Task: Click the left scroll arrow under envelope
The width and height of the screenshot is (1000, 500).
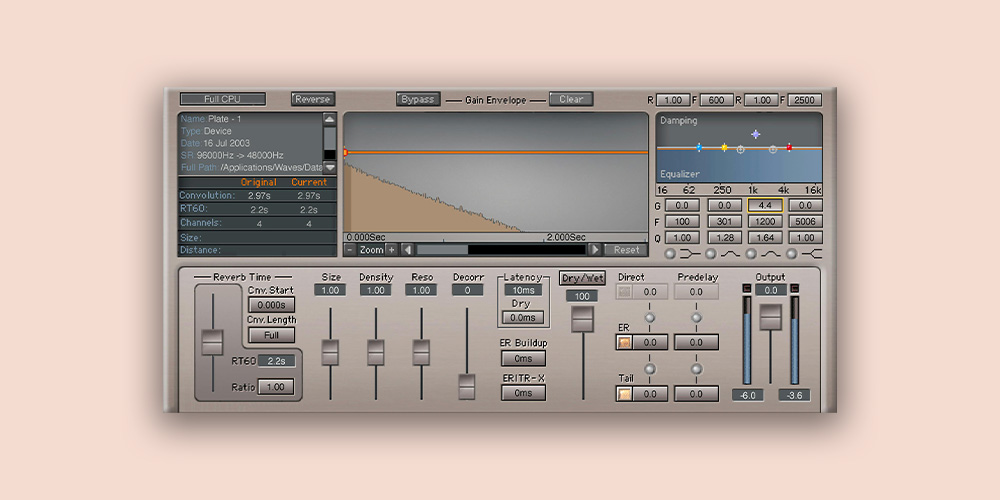Action: tap(408, 250)
